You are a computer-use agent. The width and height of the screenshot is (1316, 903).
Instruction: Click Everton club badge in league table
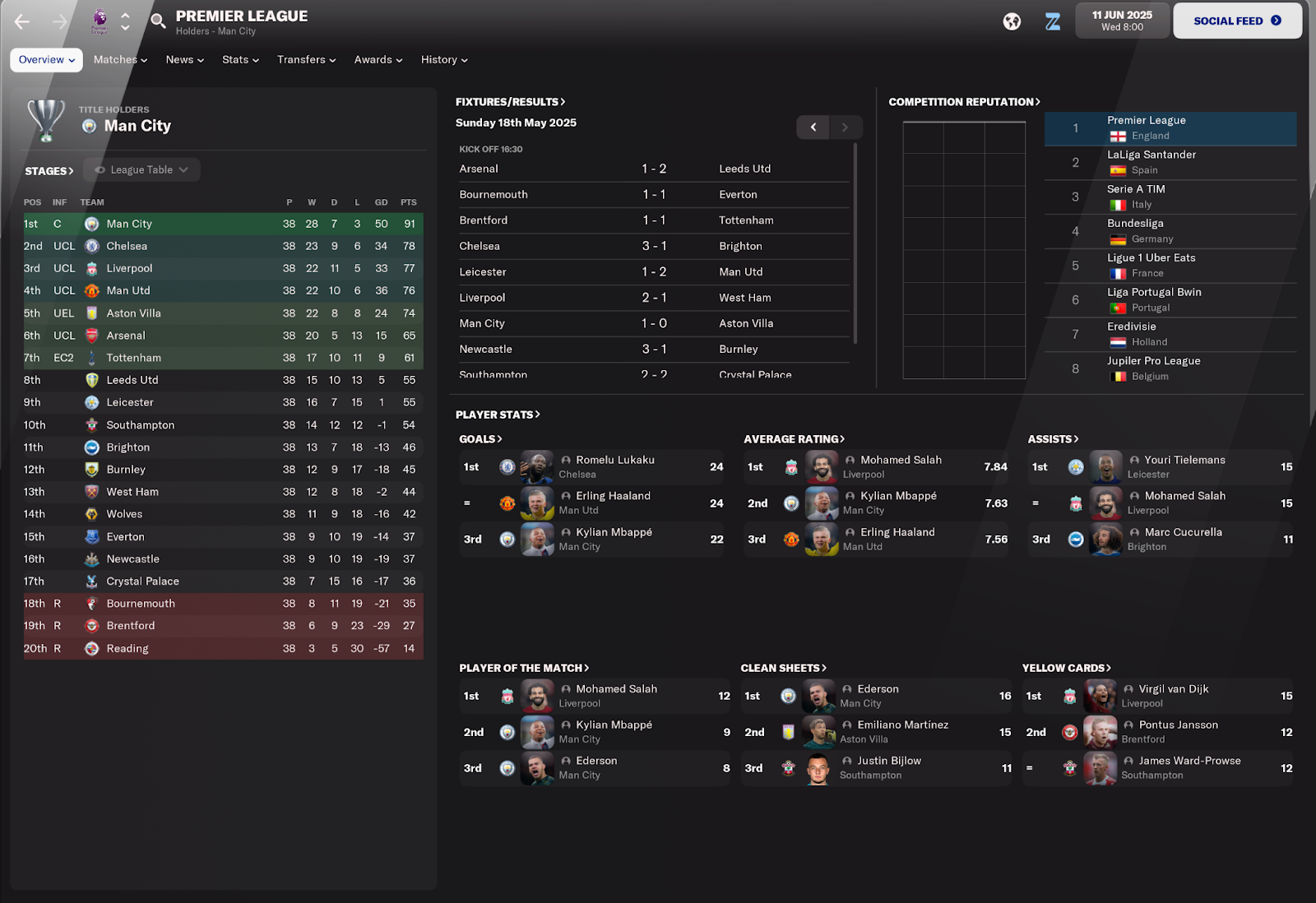point(92,536)
